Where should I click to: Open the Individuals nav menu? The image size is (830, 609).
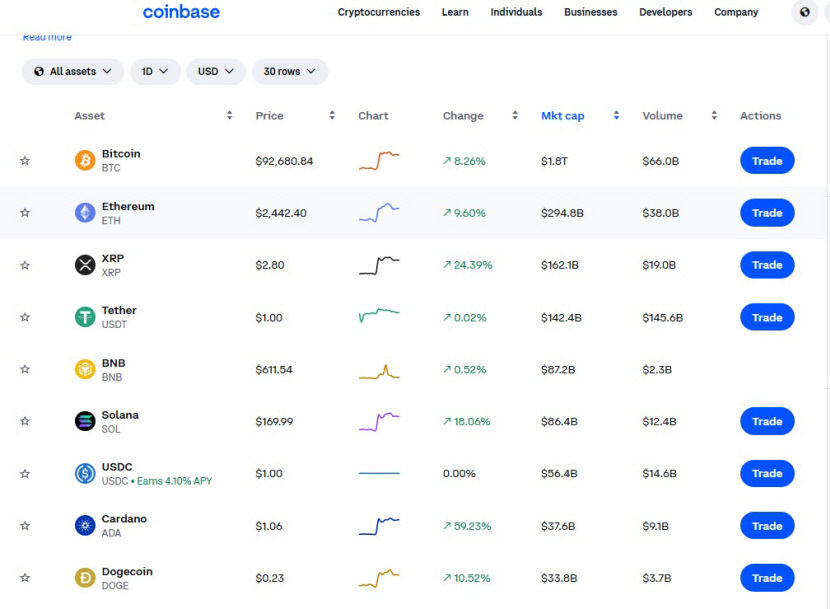516,12
